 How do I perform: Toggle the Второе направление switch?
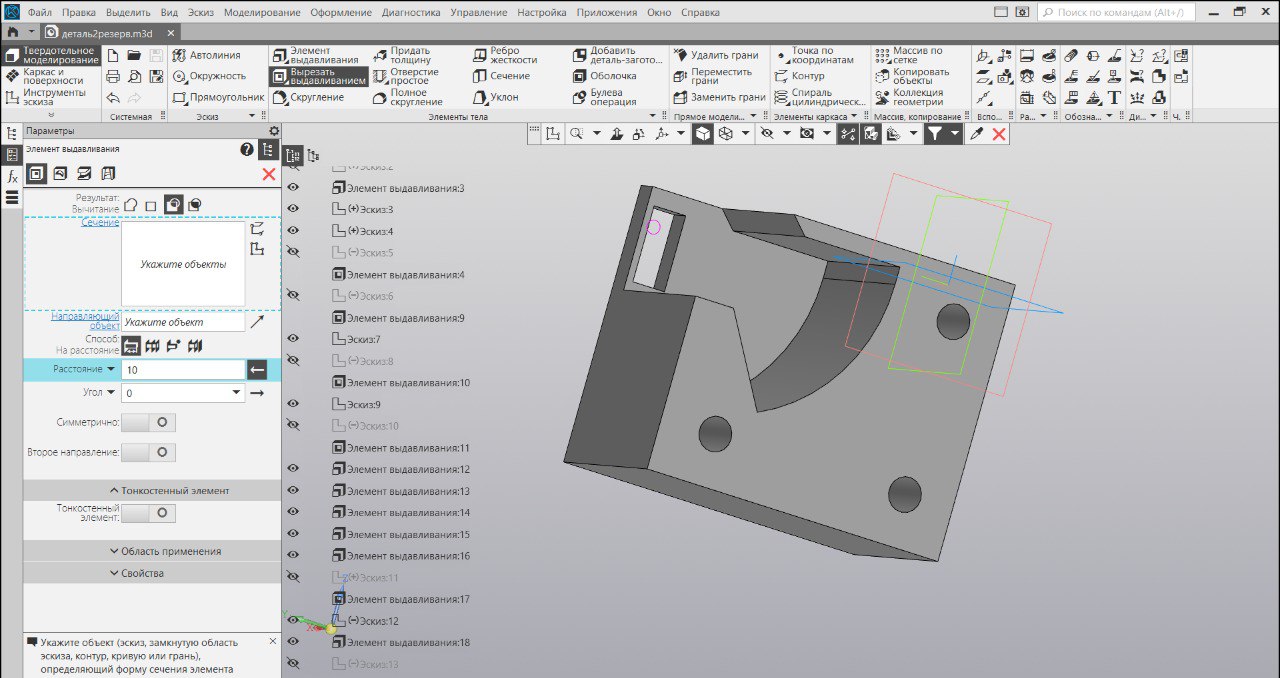[149, 453]
